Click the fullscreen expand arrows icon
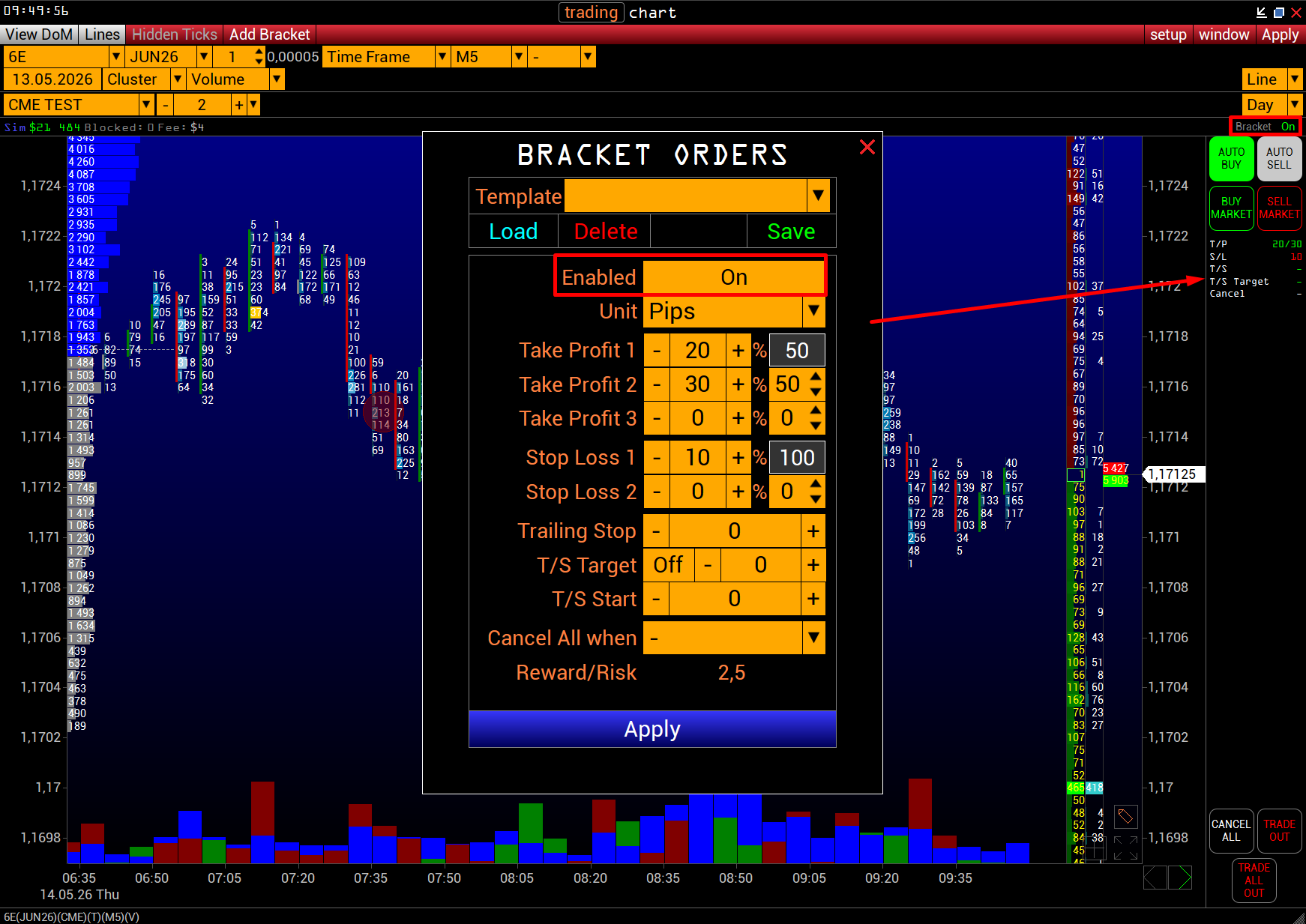 click(x=1125, y=848)
